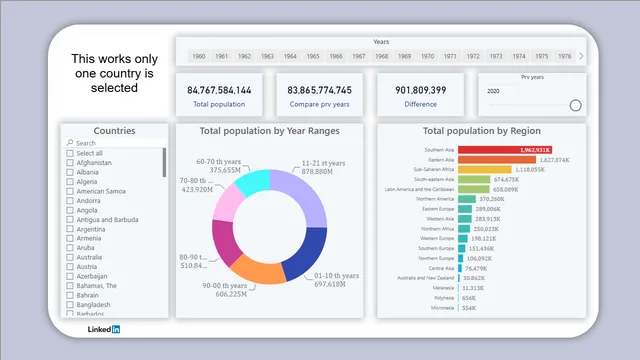
Task: Select year 1976 in Years slicer
Action: pyautogui.click(x=564, y=56)
